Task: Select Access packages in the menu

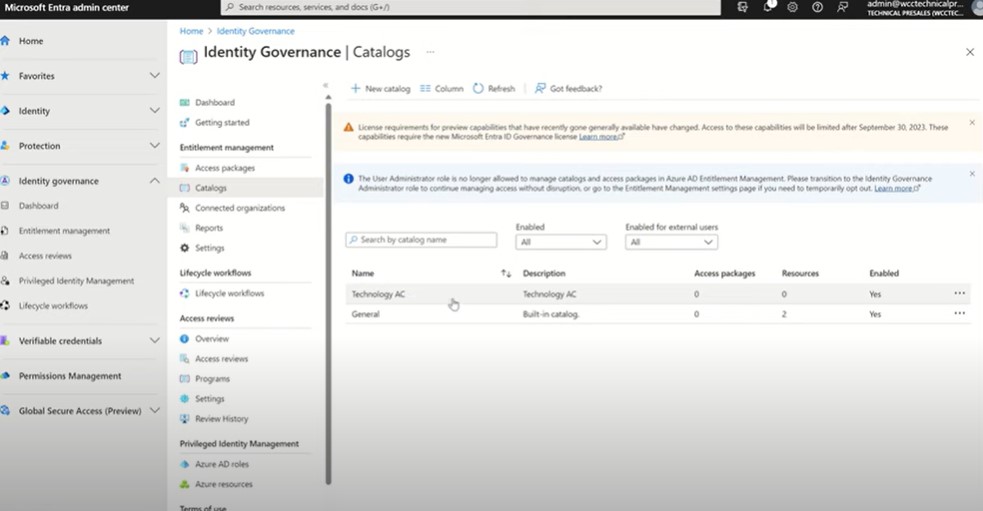Action: (x=224, y=168)
